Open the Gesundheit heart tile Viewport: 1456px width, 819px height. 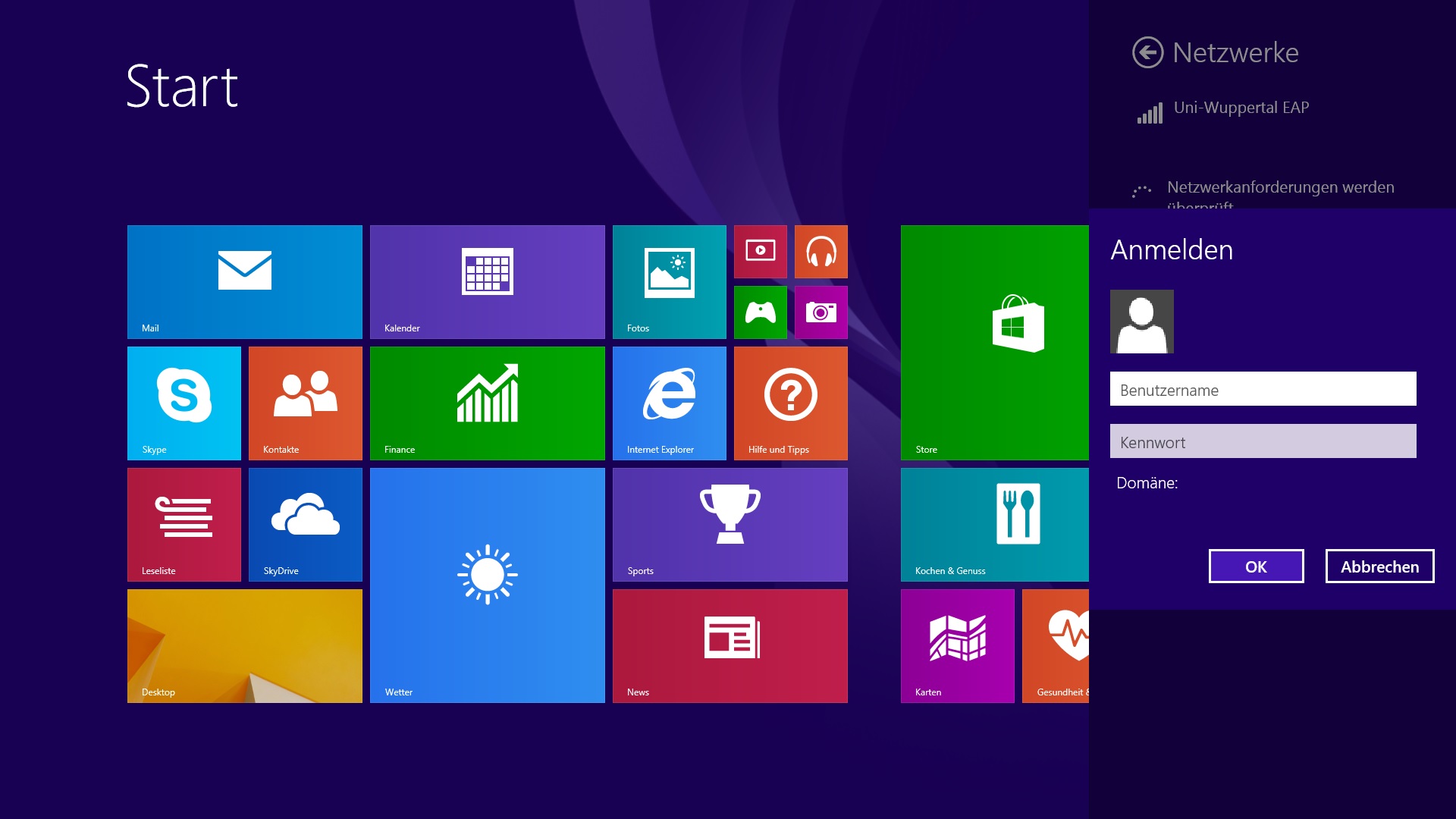coord(1055,645)
